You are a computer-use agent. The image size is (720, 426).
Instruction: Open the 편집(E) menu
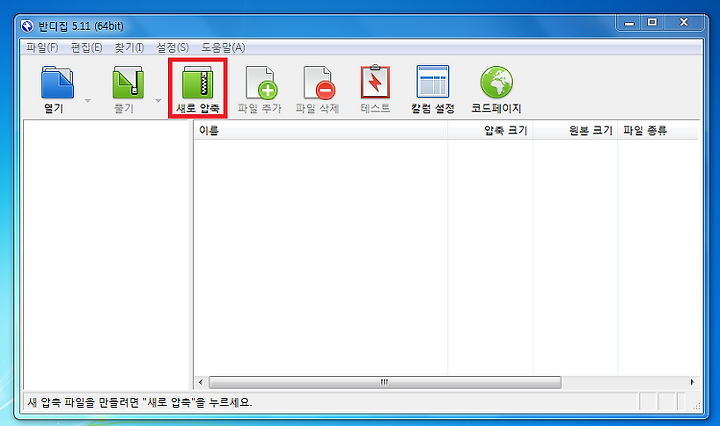pos(86,48)
